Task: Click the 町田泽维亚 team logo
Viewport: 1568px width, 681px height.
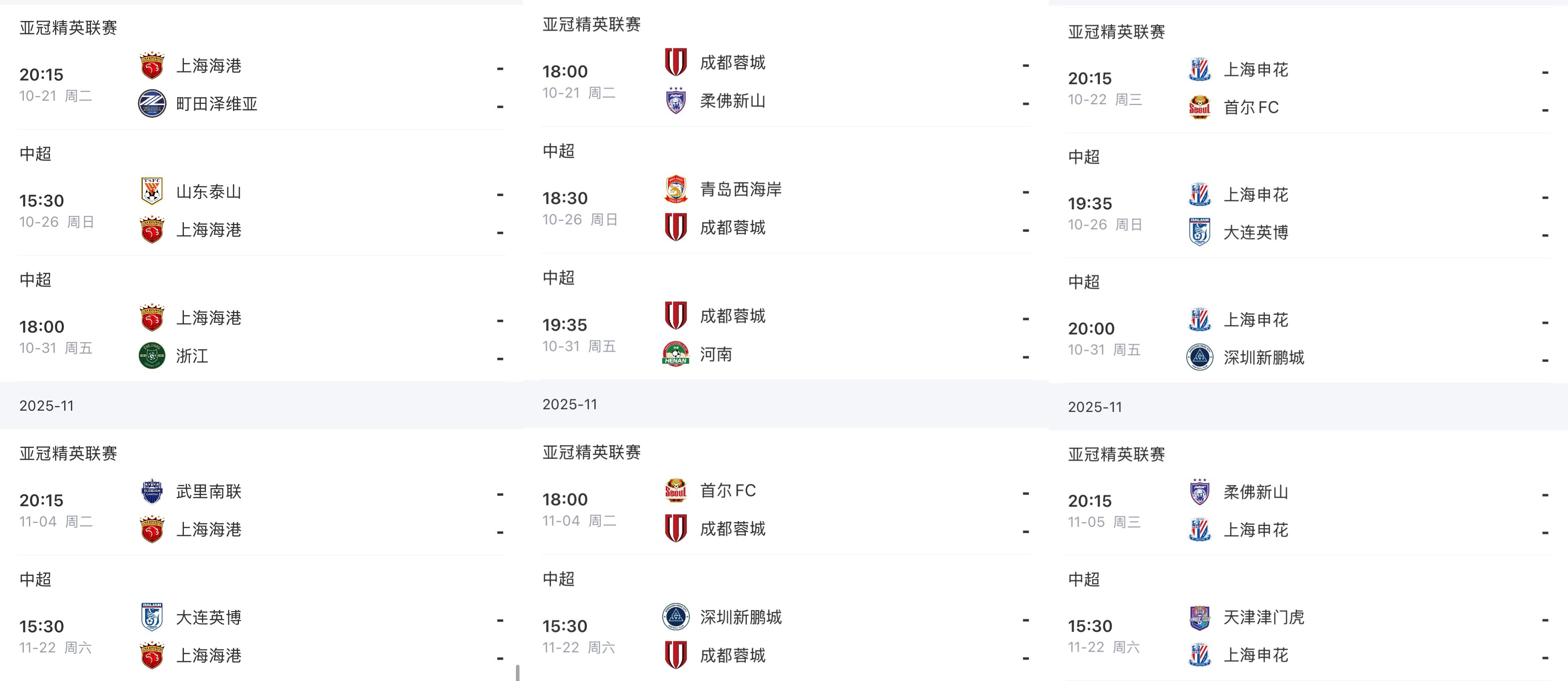Action: coord(151,103)
